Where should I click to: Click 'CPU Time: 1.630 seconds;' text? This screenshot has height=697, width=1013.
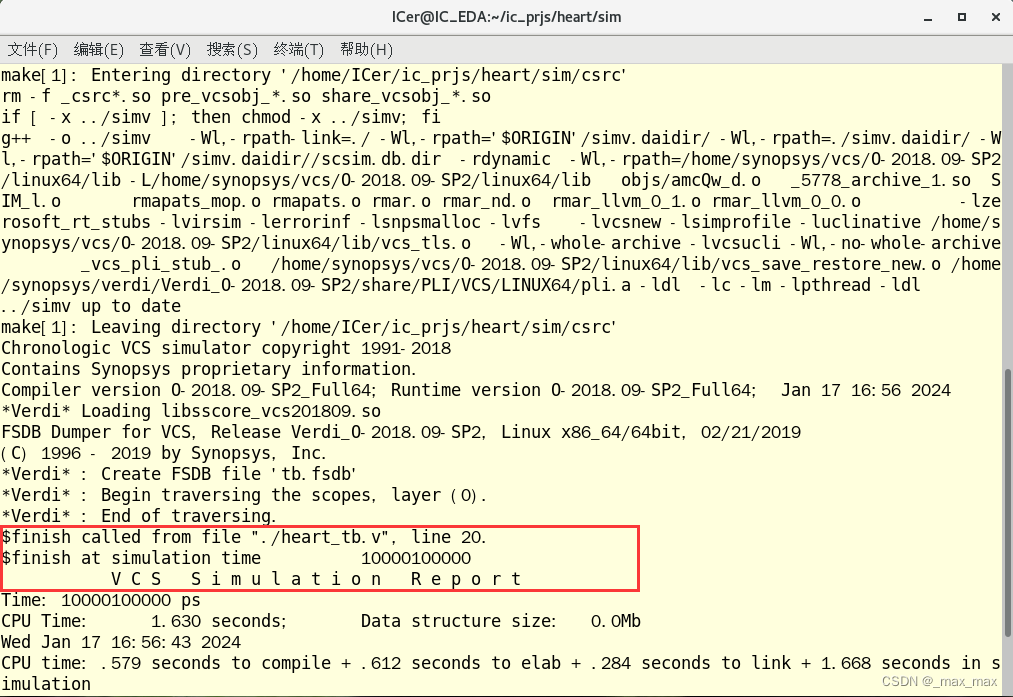point(144,621)
